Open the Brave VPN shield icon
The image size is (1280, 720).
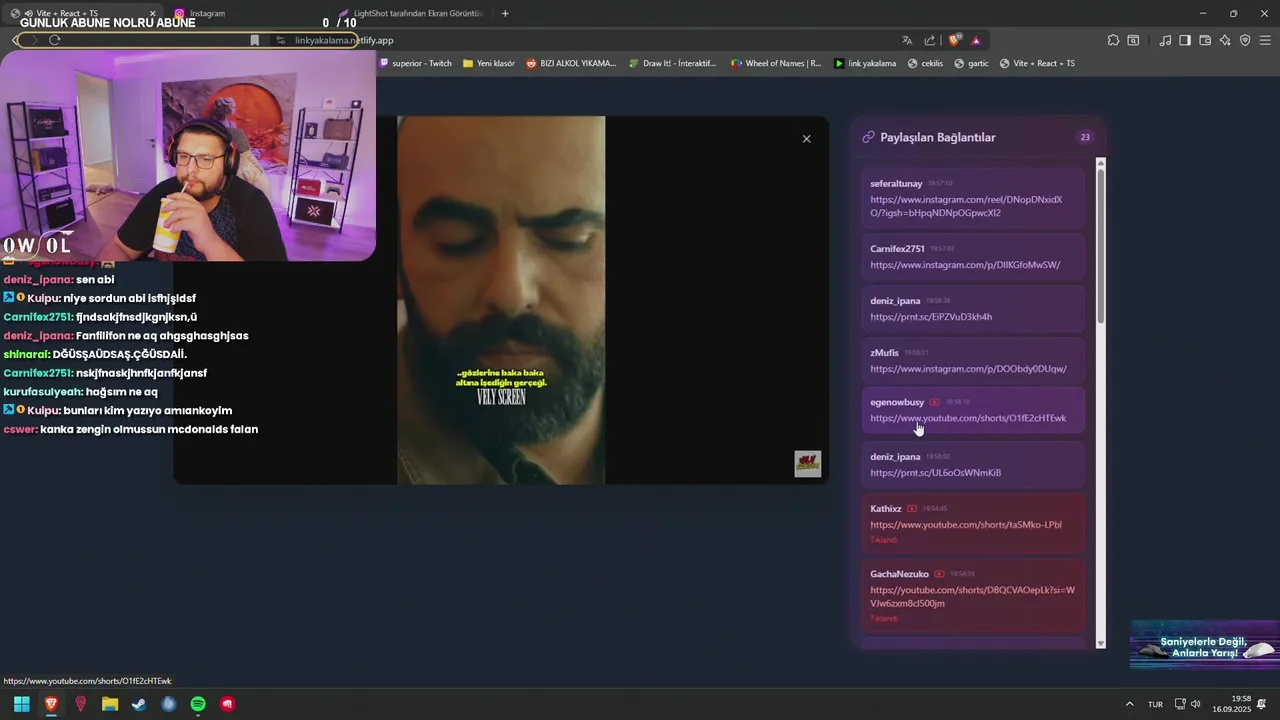click(1245, 40)
